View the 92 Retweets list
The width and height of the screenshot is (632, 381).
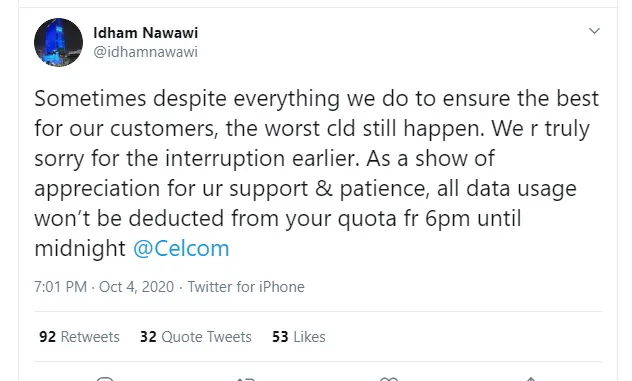coord(79,337)
